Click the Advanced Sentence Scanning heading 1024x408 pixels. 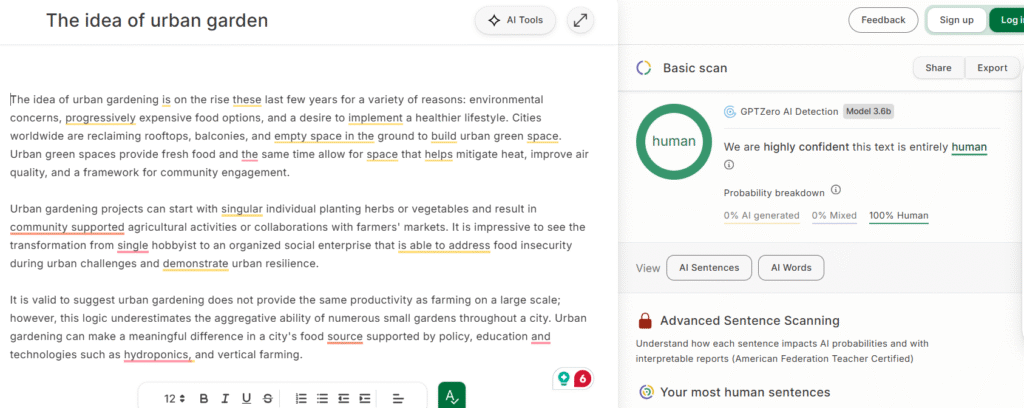[x=750, y=321]
